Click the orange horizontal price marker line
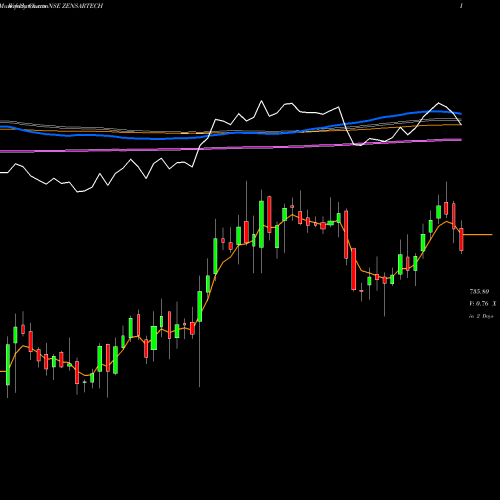 tap(478, 235)
